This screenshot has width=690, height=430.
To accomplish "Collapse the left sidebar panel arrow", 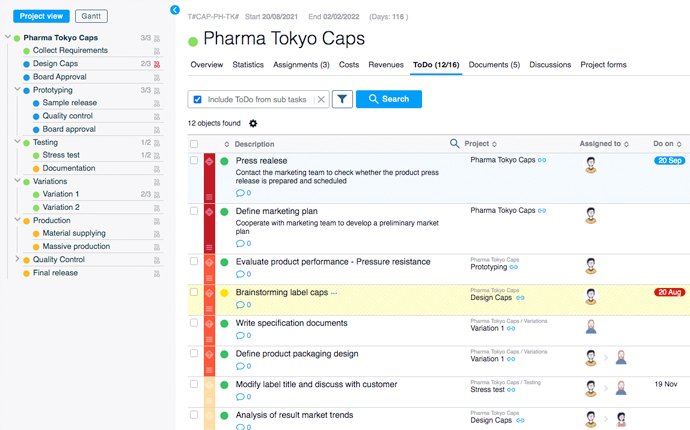I will (x=175, y=10).
